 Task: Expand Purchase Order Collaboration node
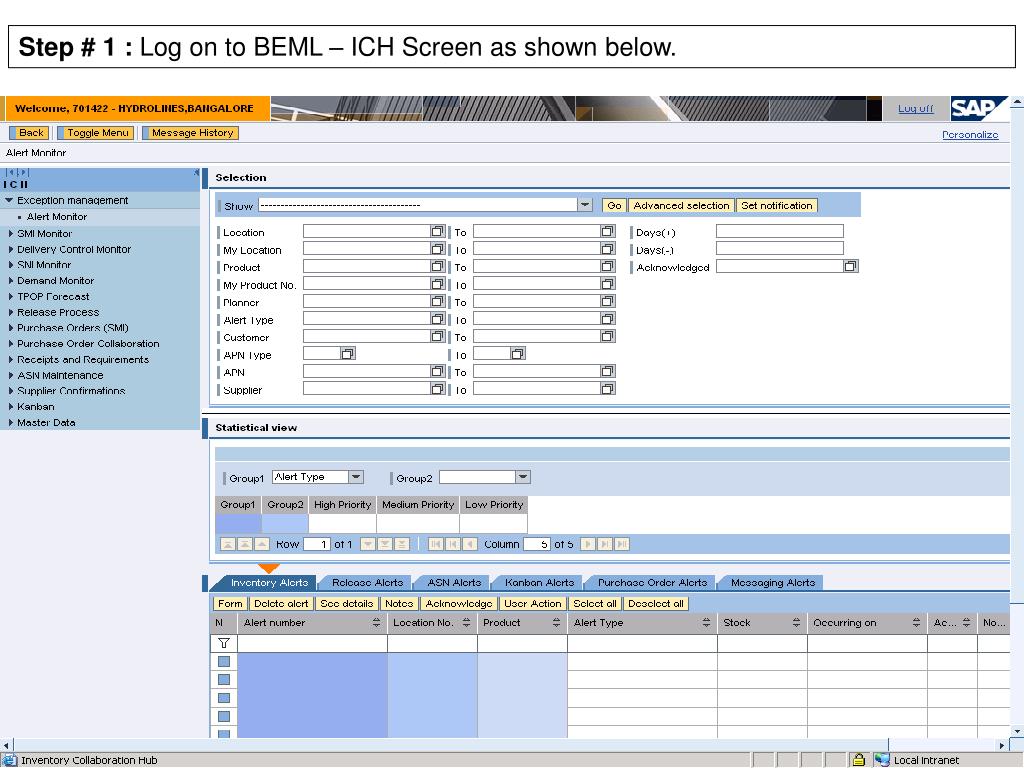tap(10, 344)
